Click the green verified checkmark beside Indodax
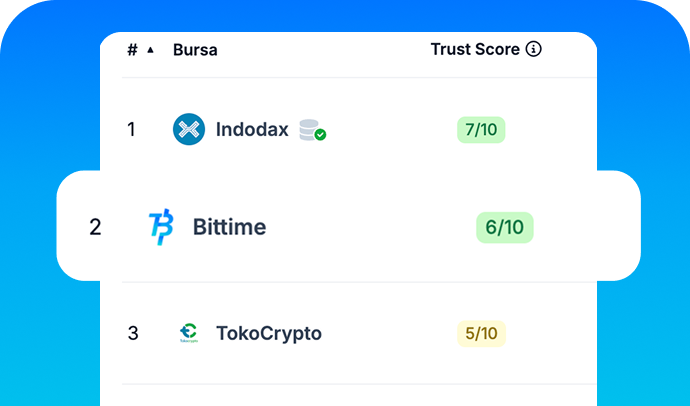Viewport: 690px width, 406px height. click(x=320, y=134)
